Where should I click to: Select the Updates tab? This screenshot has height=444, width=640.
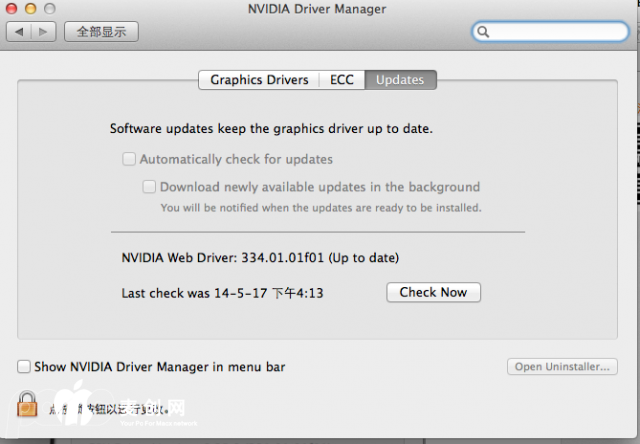(x=400, y=80)
